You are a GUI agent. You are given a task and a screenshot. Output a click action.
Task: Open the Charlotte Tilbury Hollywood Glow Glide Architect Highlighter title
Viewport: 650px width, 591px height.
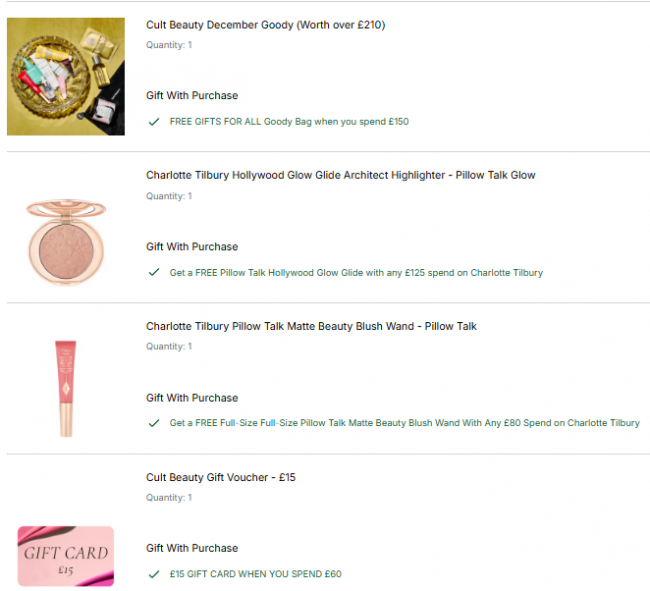click(341, 175)
